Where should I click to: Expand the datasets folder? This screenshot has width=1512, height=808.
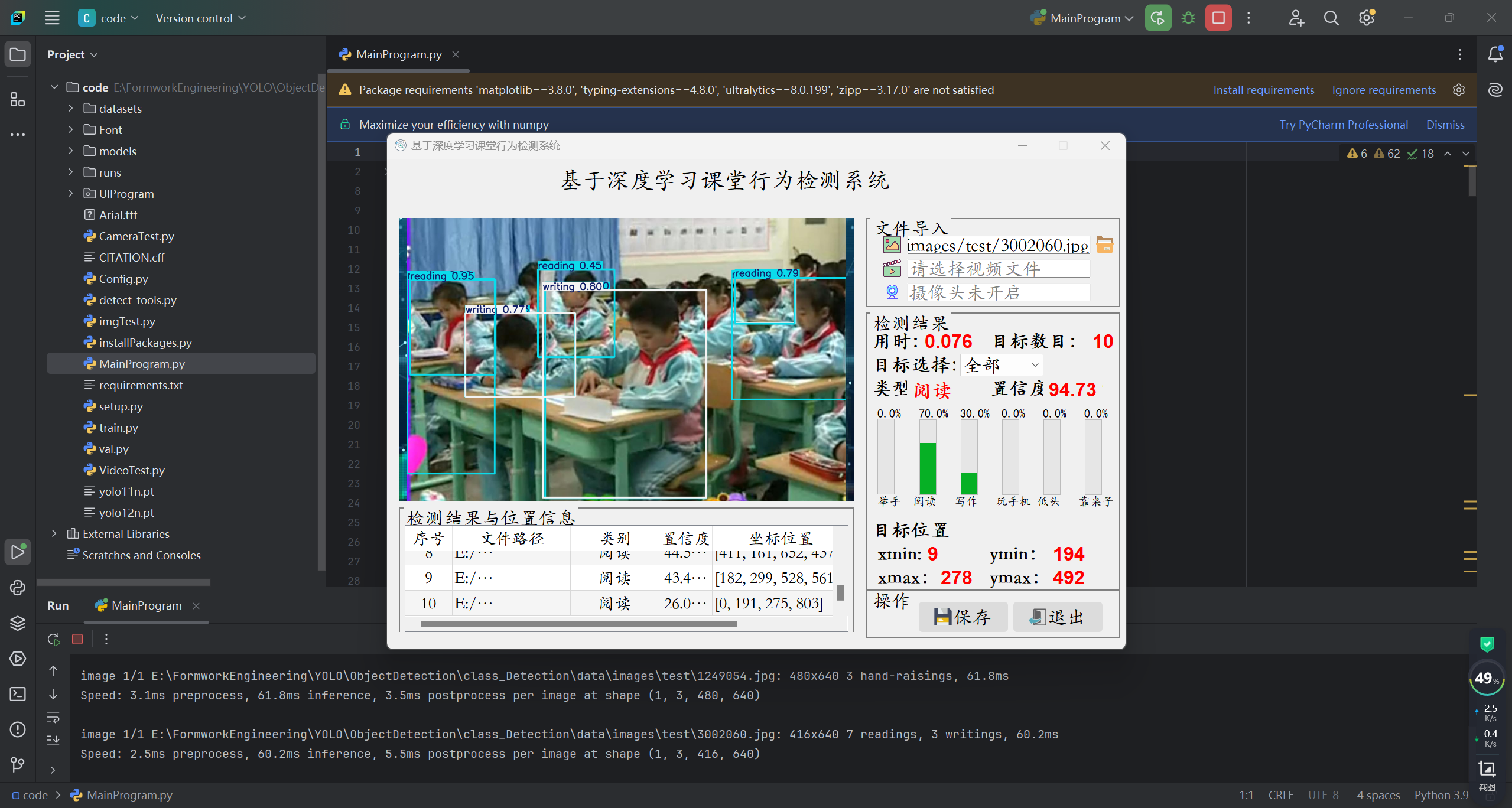pos(70,109)
